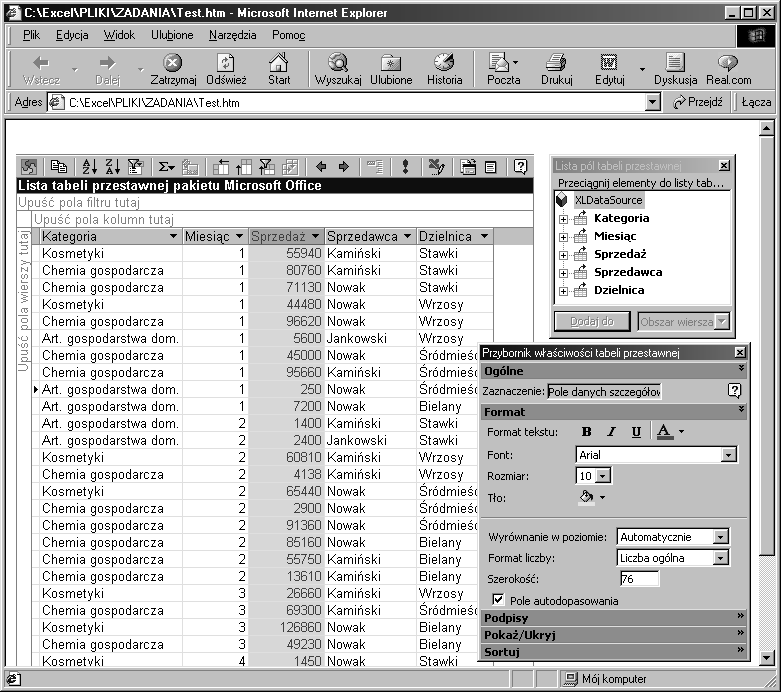Open the Kategoria column filter arrow

[173, 236]
